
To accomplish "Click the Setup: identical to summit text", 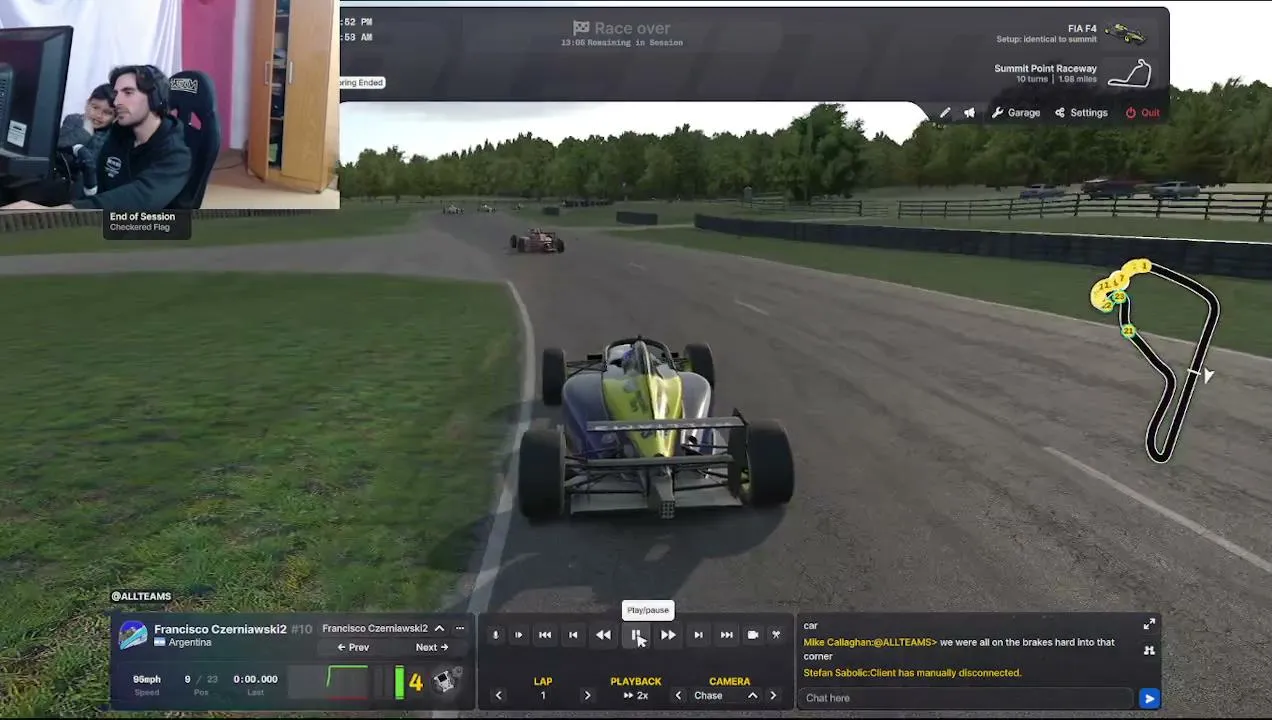I will pos(1046,40).
